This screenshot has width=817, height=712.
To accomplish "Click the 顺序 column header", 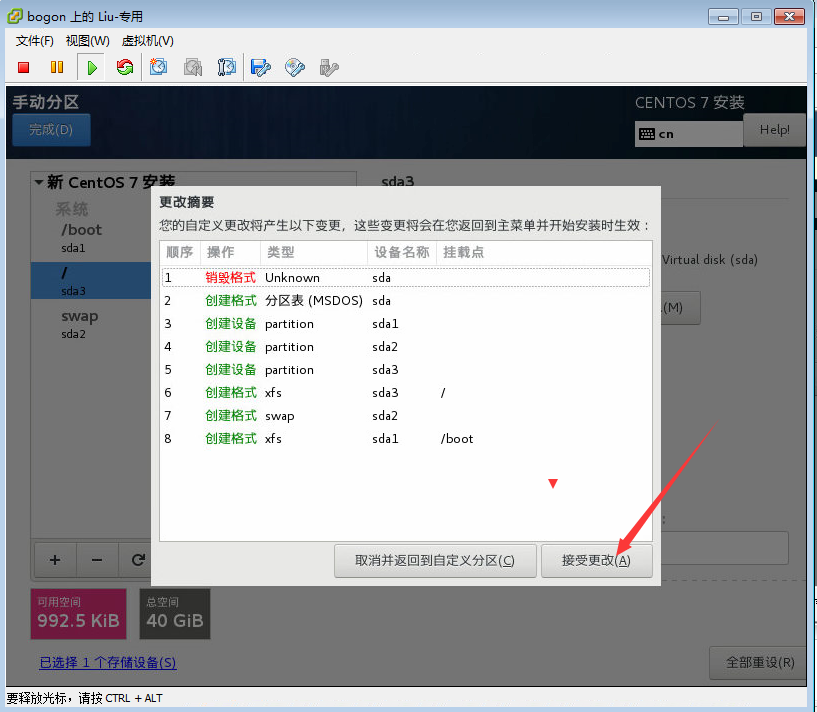I will coord(180,252).
